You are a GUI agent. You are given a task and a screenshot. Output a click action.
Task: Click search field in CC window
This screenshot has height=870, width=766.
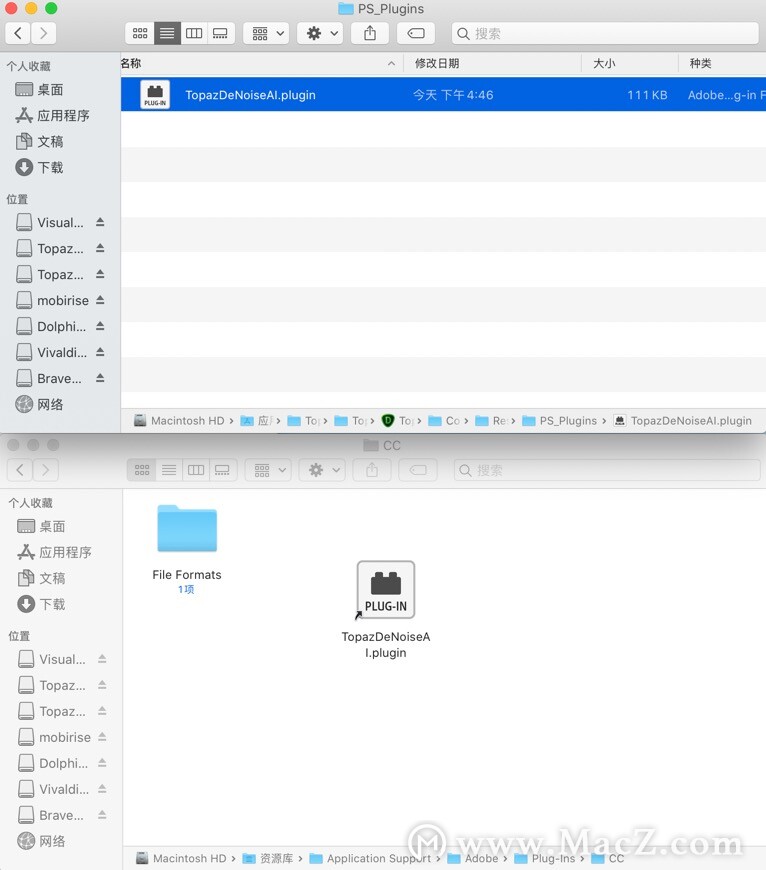[x=607, y=470]
